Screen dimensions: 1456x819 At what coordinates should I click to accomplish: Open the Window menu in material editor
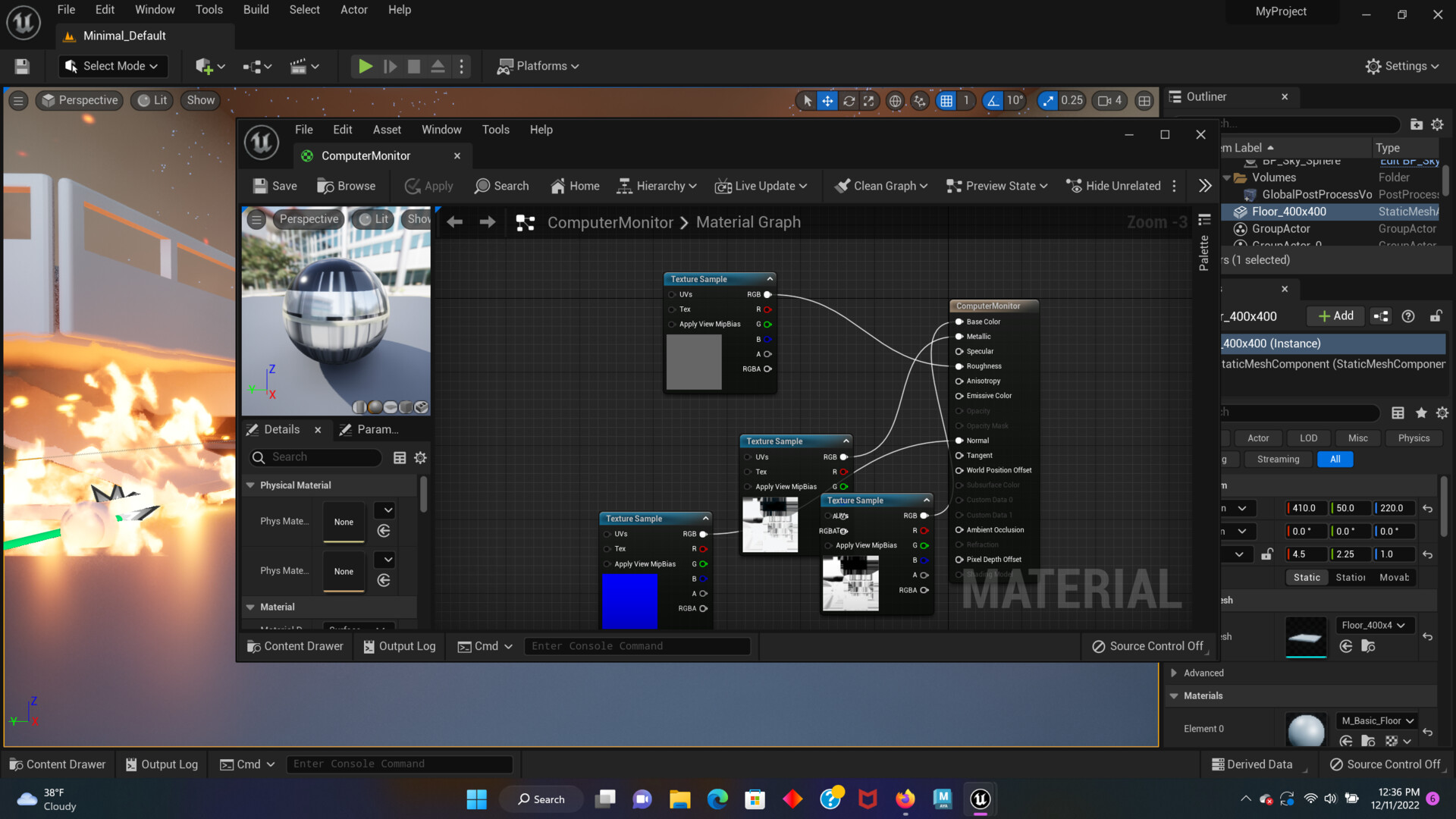click(x=441, y=130)
